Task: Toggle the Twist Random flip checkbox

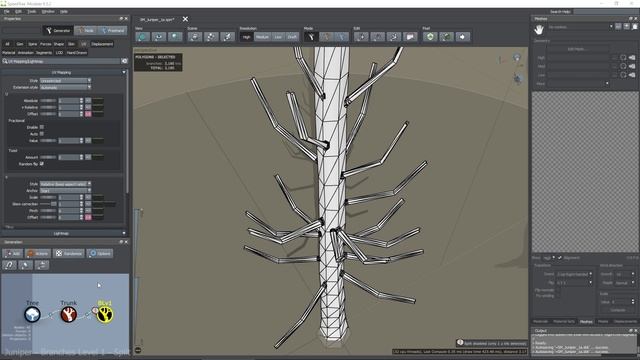Action: [42, 164]
